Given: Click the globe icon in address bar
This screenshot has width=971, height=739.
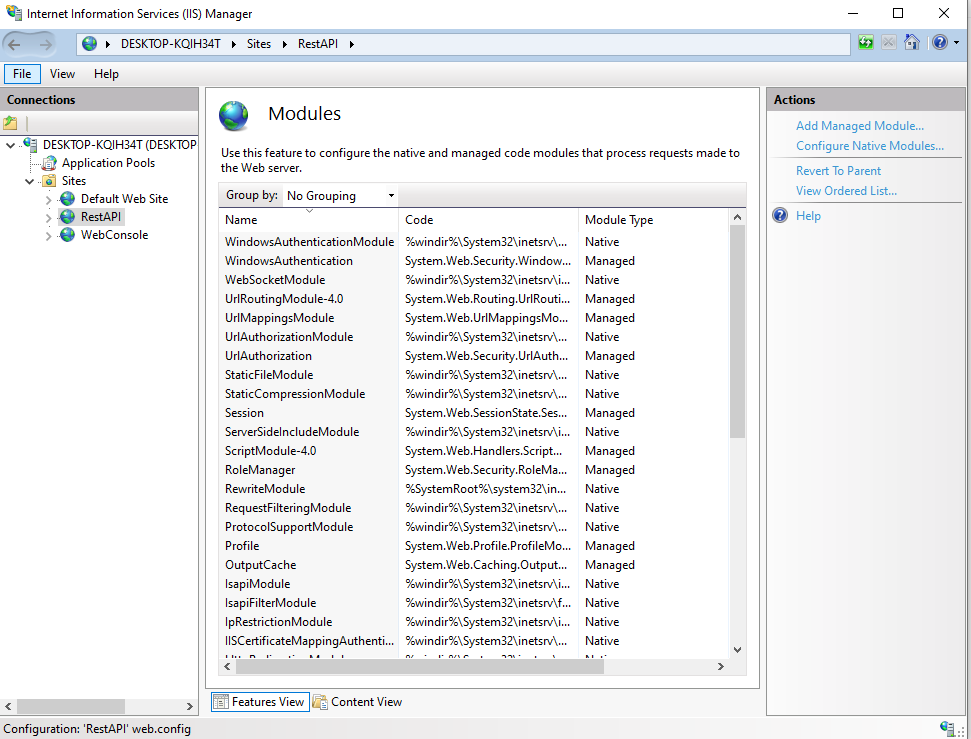Looking at the screenshot, I should point(90,43).
